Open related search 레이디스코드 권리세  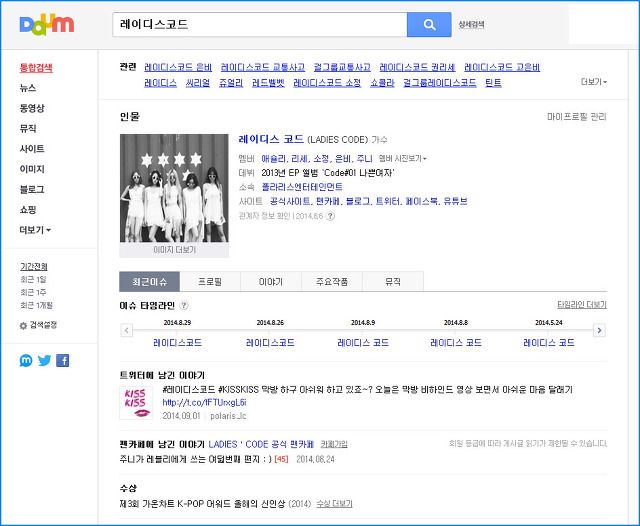coord(417,67)
